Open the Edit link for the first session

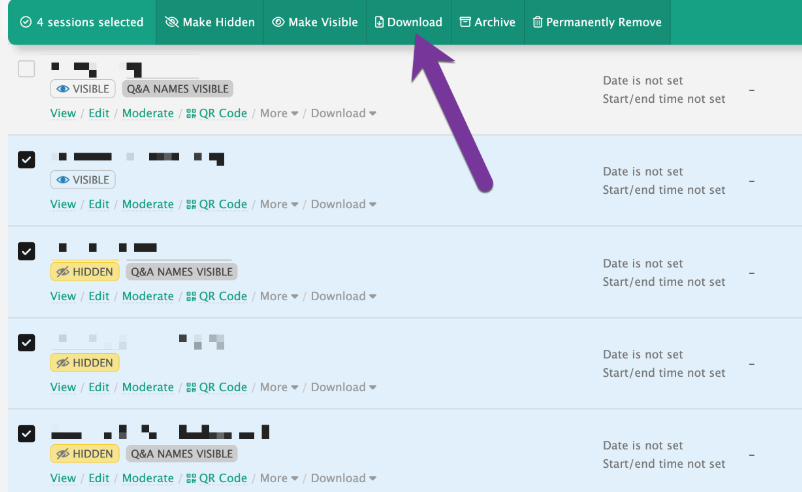coord(99,113)
